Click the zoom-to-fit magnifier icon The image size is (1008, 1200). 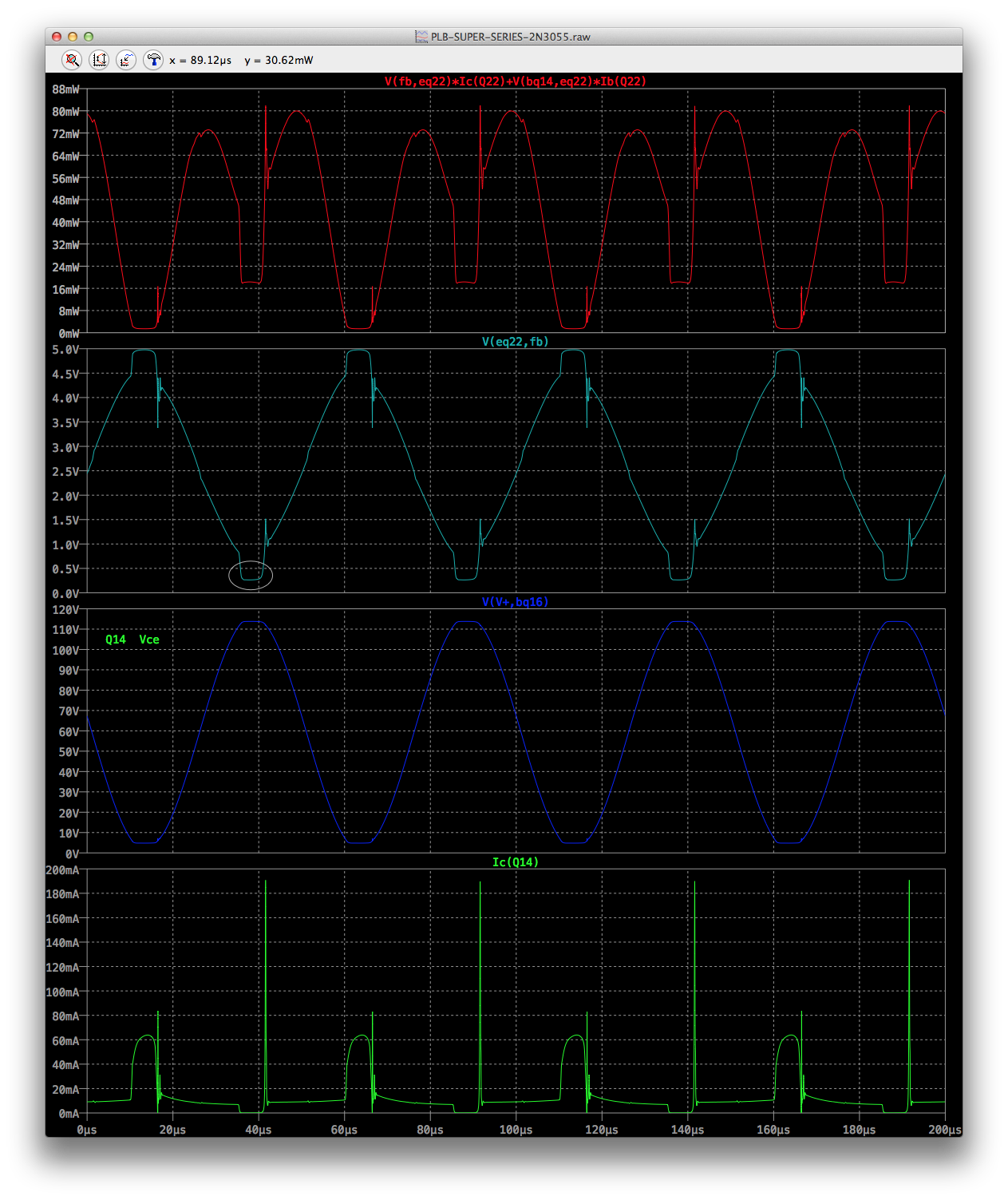tap(72, 60)
